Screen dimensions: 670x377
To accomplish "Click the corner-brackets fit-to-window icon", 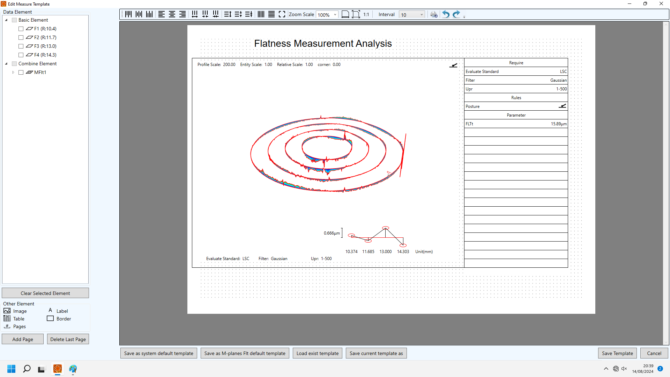I will click(x=282, y=14).
